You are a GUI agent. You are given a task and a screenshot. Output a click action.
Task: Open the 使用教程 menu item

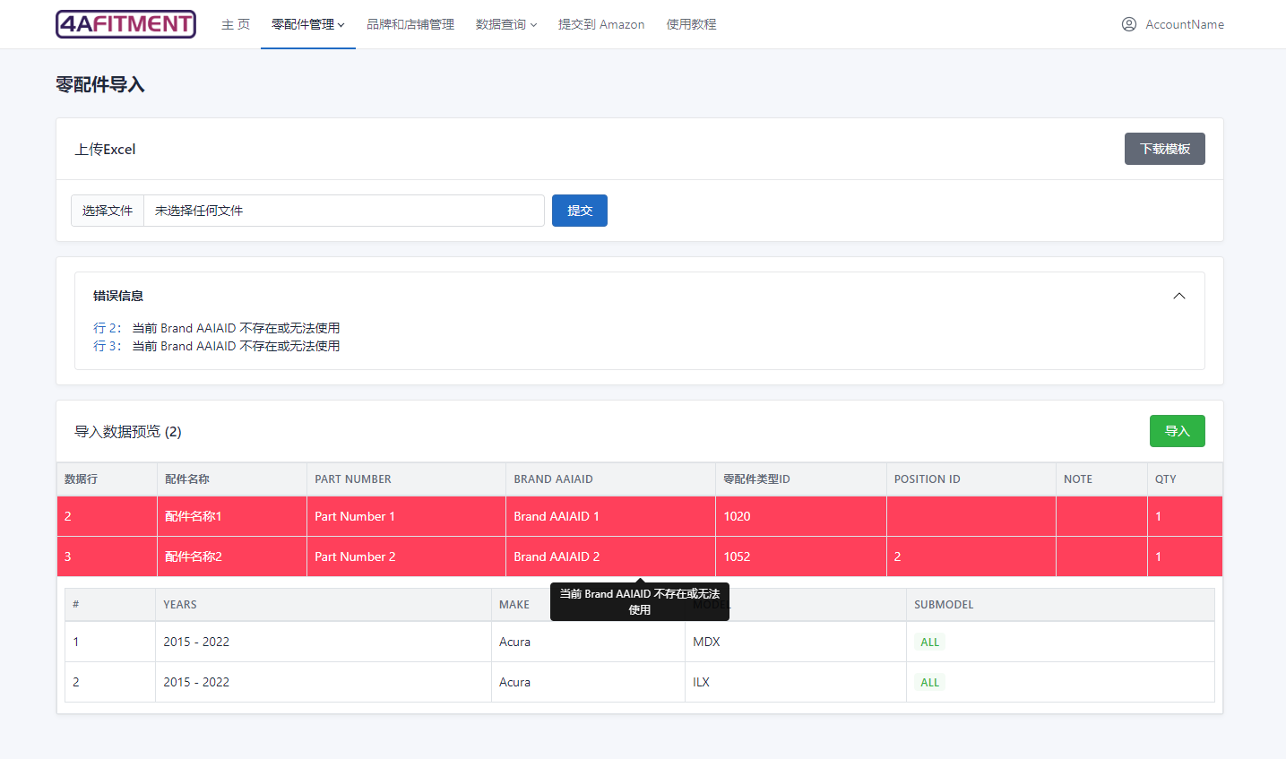click(x=691, y=24)
